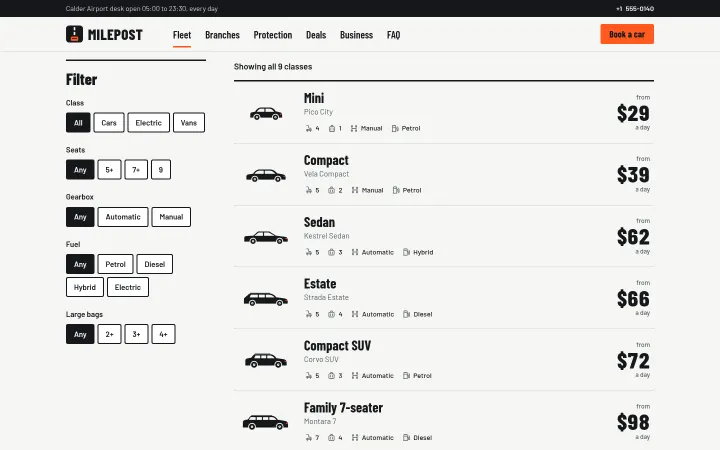Screen dimensions: 720x450
Task: Select 3+ large bags filter
Action: (x=136, y=334)
